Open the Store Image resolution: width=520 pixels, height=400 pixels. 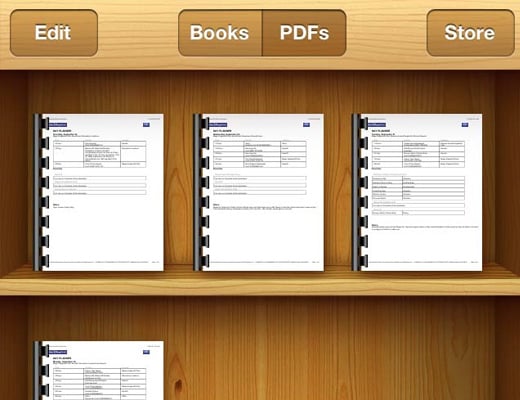pyautogui.click(x=470, y=33)
